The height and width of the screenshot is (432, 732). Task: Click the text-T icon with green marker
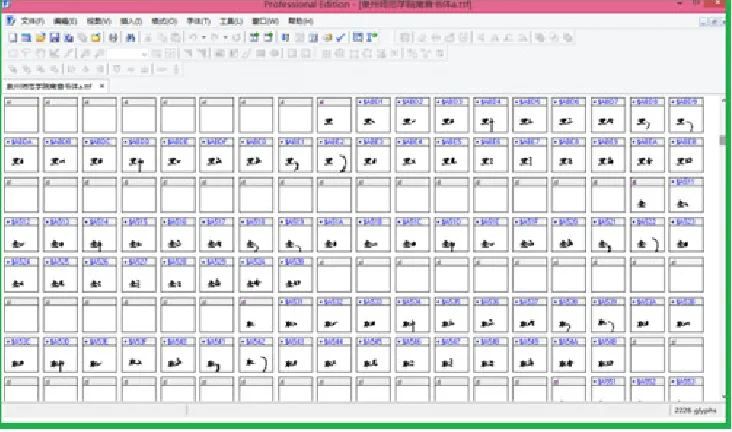point(372,38)
